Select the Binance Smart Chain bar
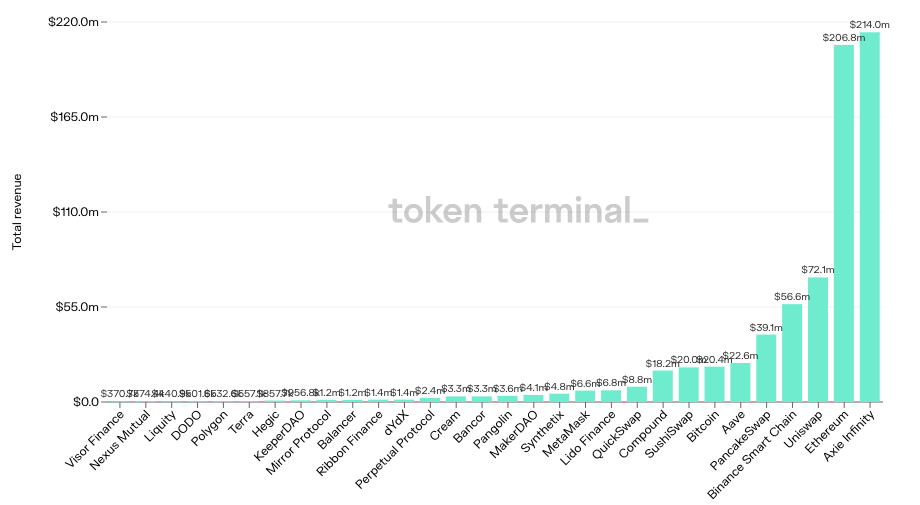This screenshot has height=505, width=920. (x=792, y=352)
